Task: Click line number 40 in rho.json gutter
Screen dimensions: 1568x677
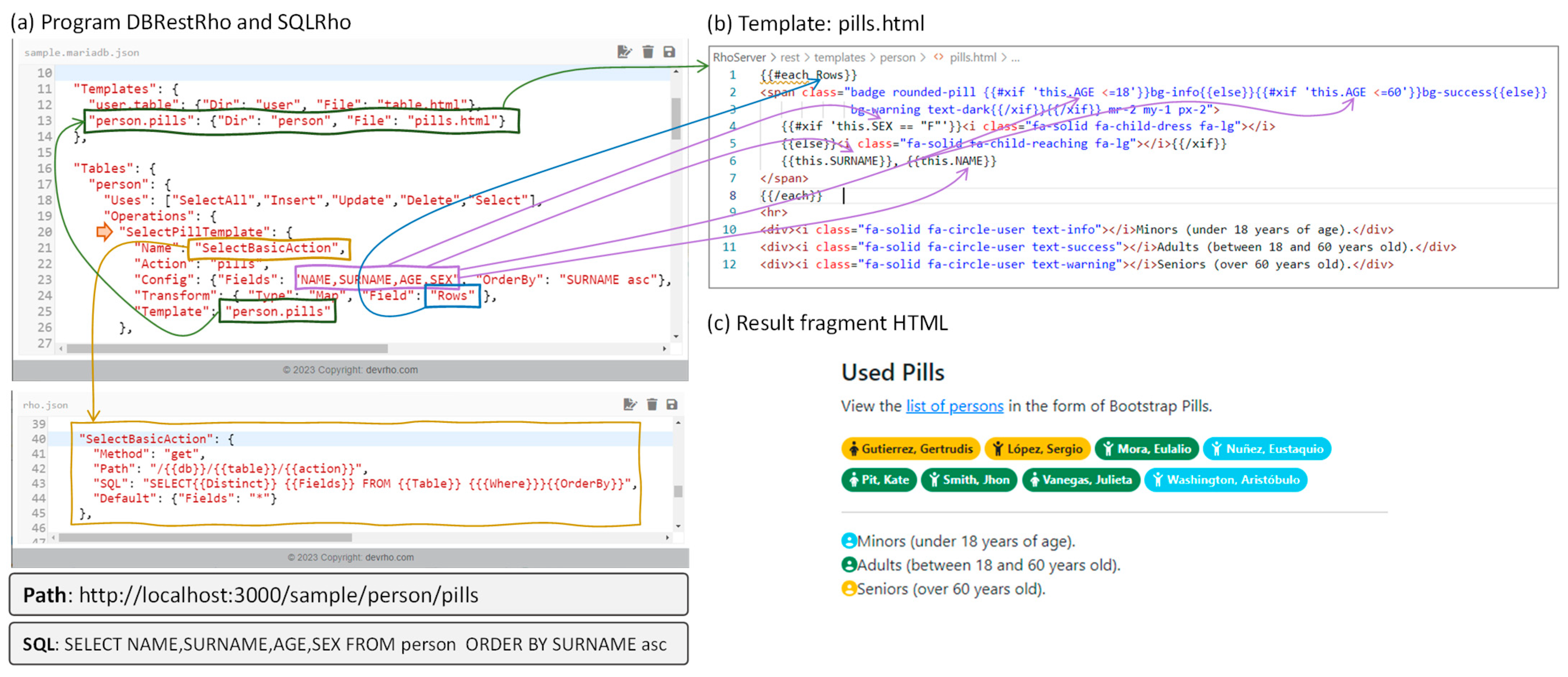Action: [x=38, y=439]
